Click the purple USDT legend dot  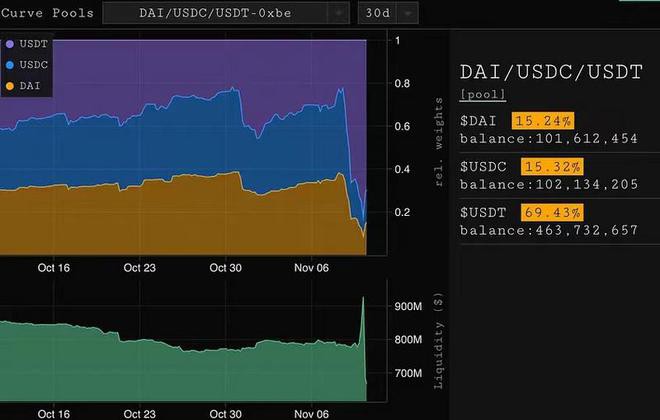[x=9, y=45]
